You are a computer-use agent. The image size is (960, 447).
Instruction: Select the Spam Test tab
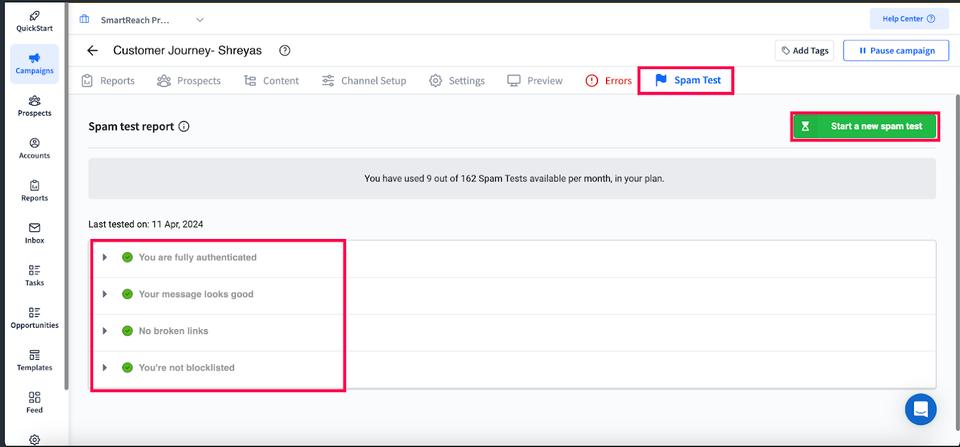[688, 80]
